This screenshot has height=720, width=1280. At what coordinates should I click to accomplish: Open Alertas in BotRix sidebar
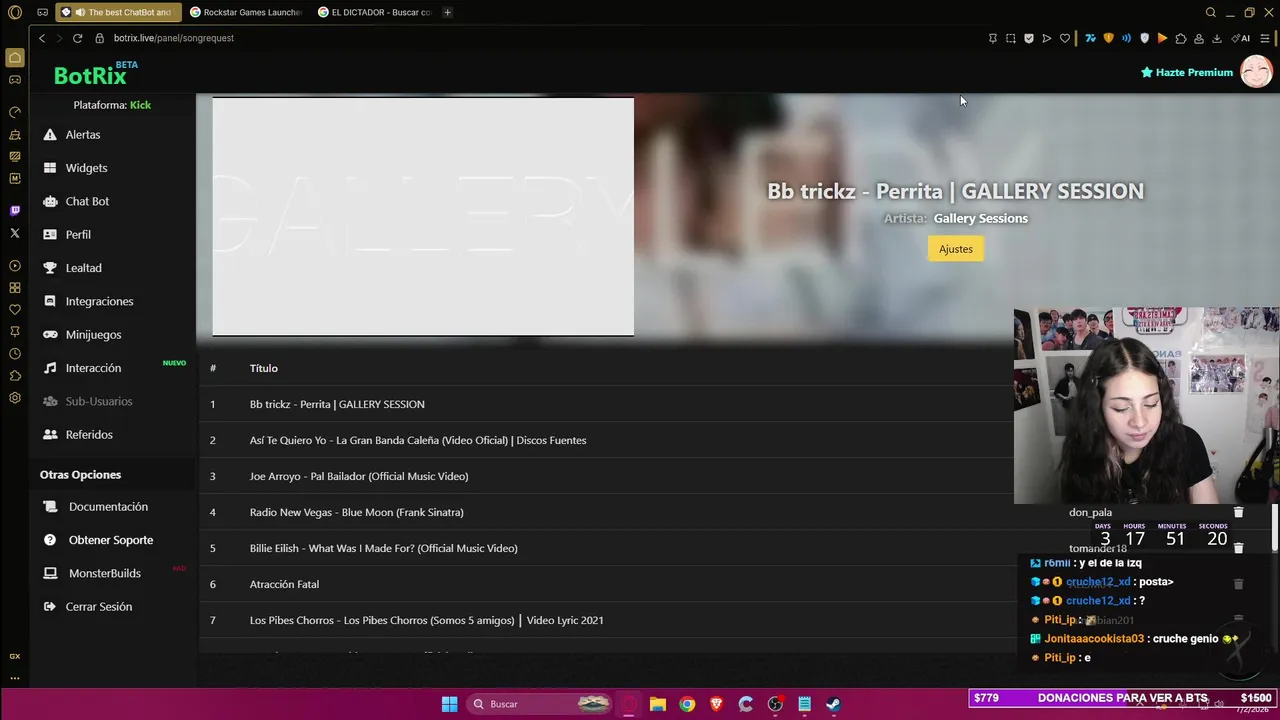[x=83, y=134]
